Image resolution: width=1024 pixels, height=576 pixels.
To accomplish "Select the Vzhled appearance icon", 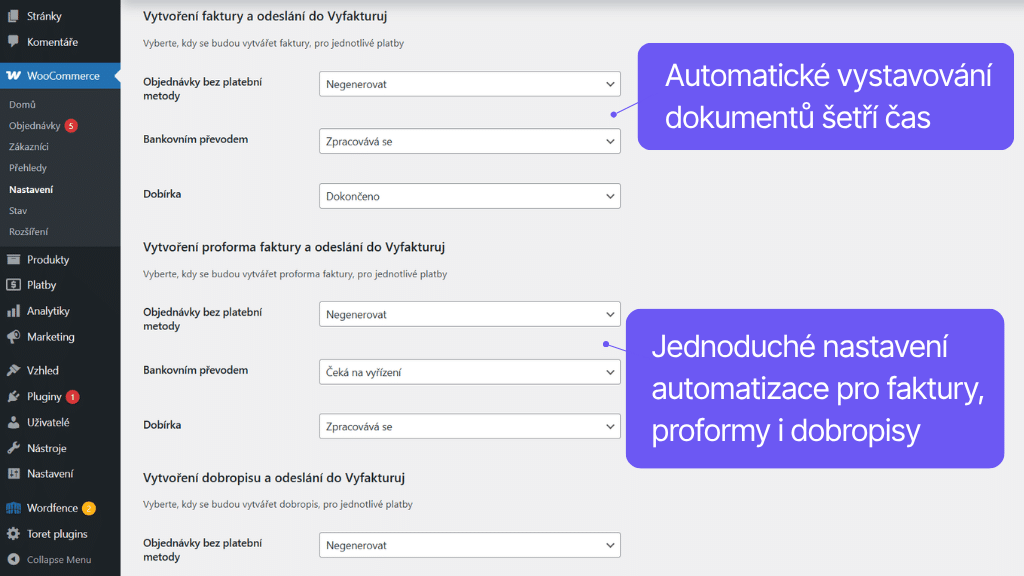I will point(12,370).
